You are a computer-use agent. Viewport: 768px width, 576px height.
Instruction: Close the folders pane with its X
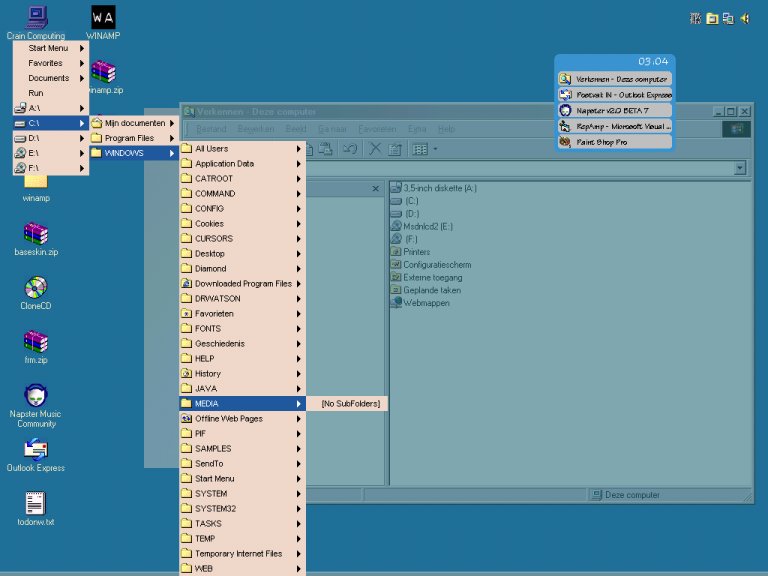(375, 188)
